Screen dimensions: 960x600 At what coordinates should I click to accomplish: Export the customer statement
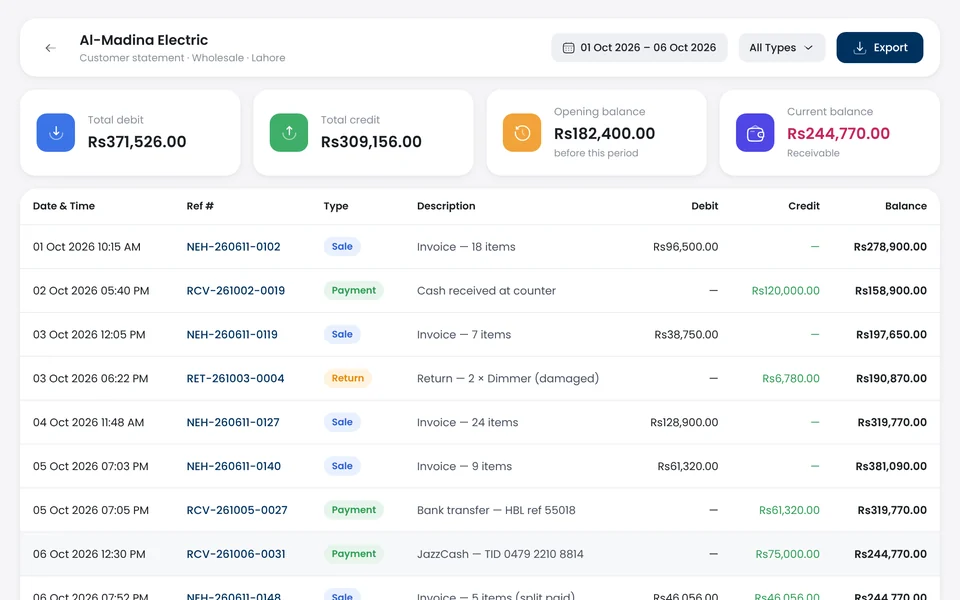pos(880,48)
